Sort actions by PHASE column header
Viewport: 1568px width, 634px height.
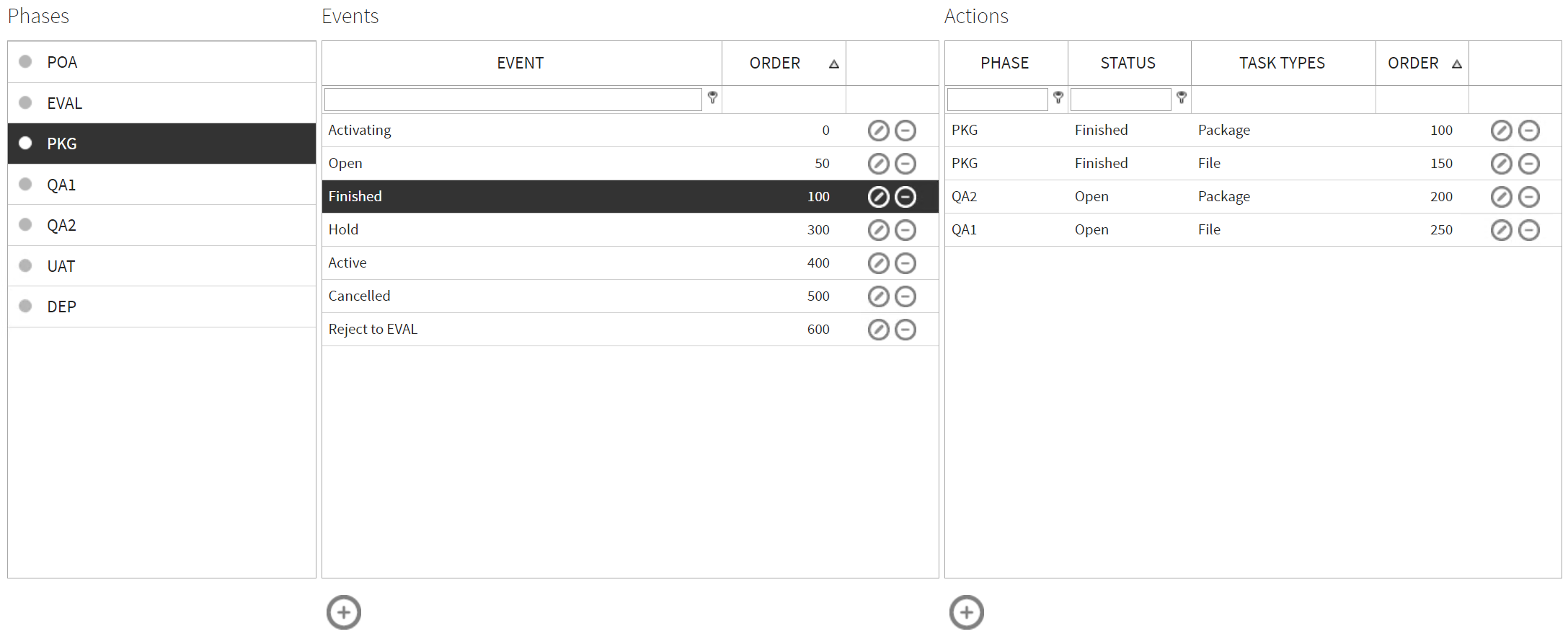[1005, 63]
